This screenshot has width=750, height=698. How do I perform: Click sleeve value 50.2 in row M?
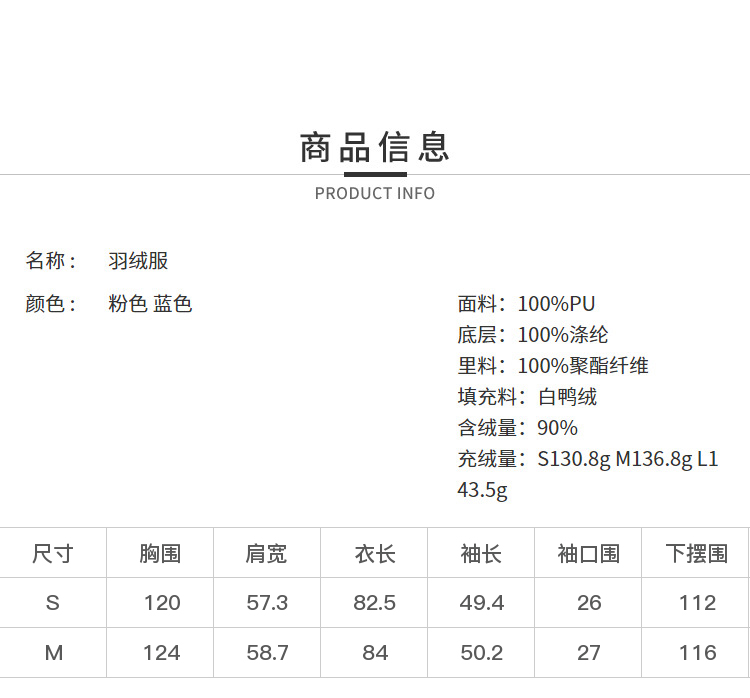coord(482,653)
